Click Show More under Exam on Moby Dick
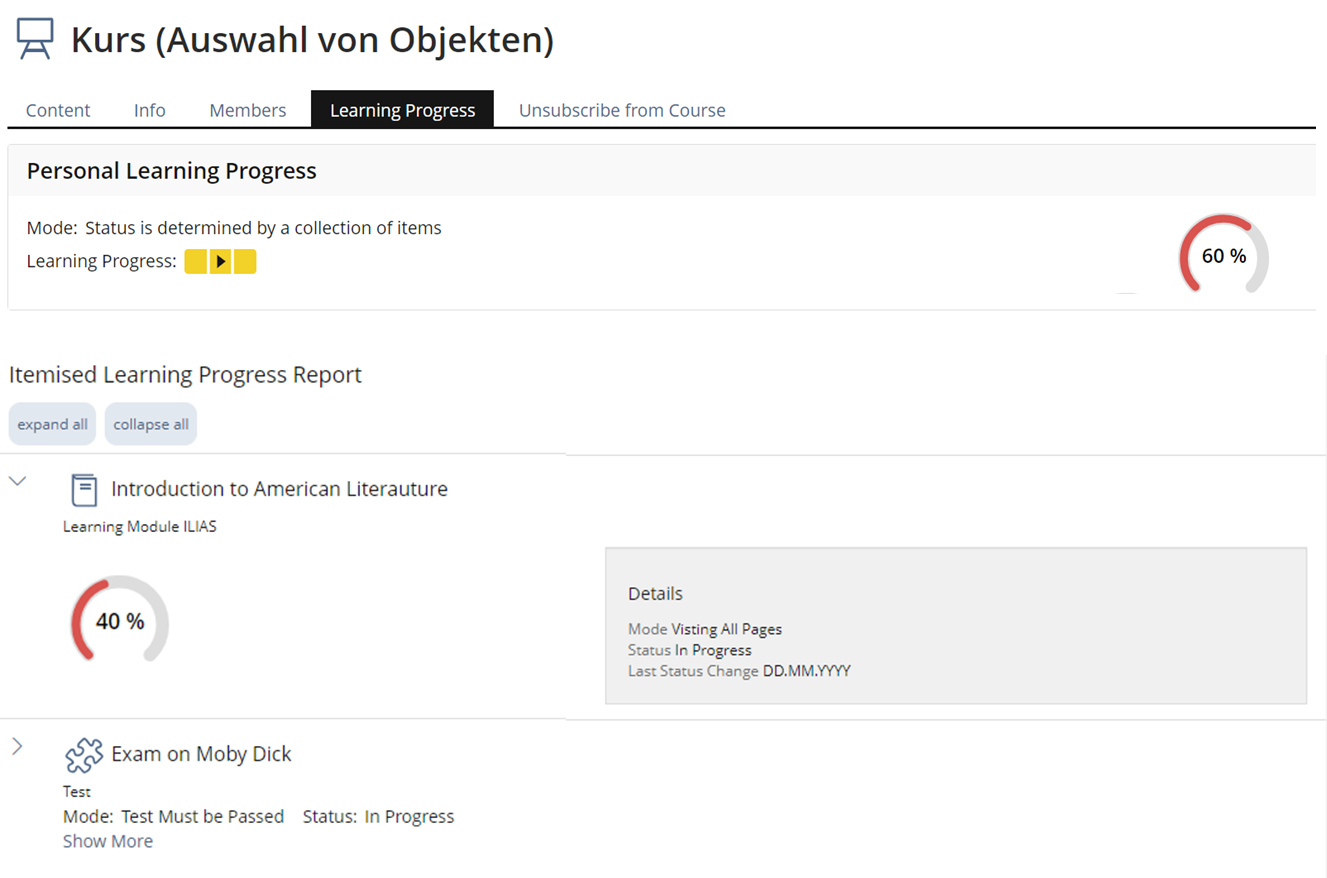1327x878 pixels. [108, 841]
